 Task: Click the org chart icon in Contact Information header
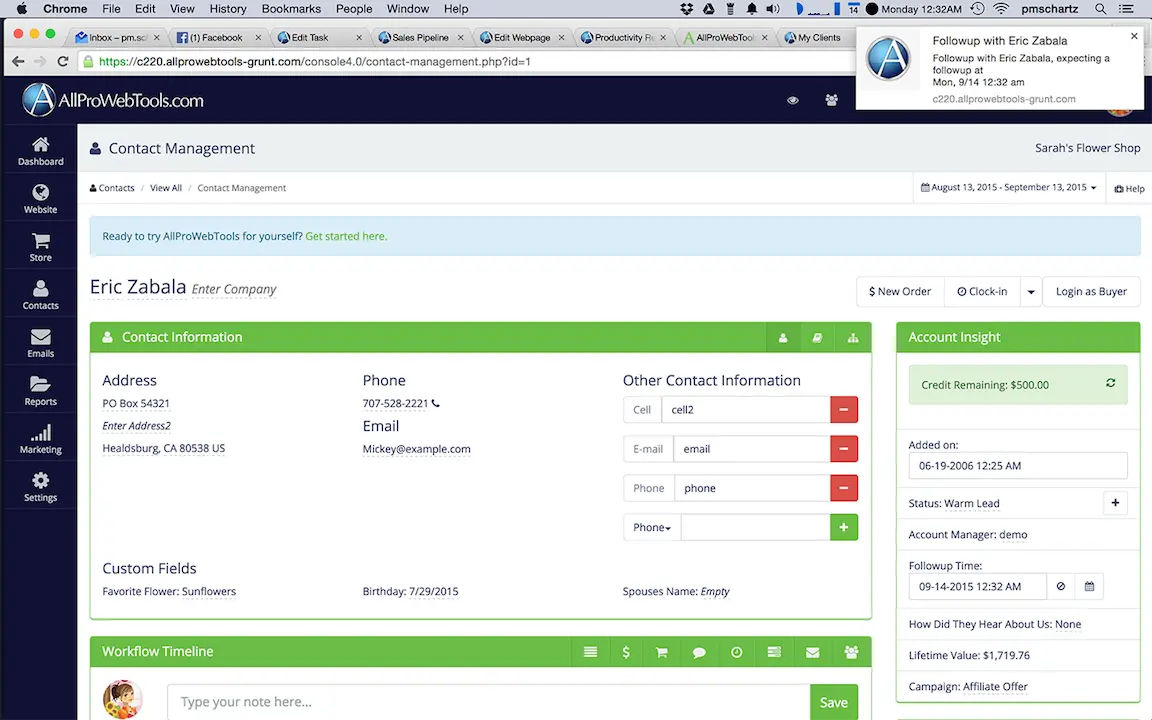click(853, 338)
